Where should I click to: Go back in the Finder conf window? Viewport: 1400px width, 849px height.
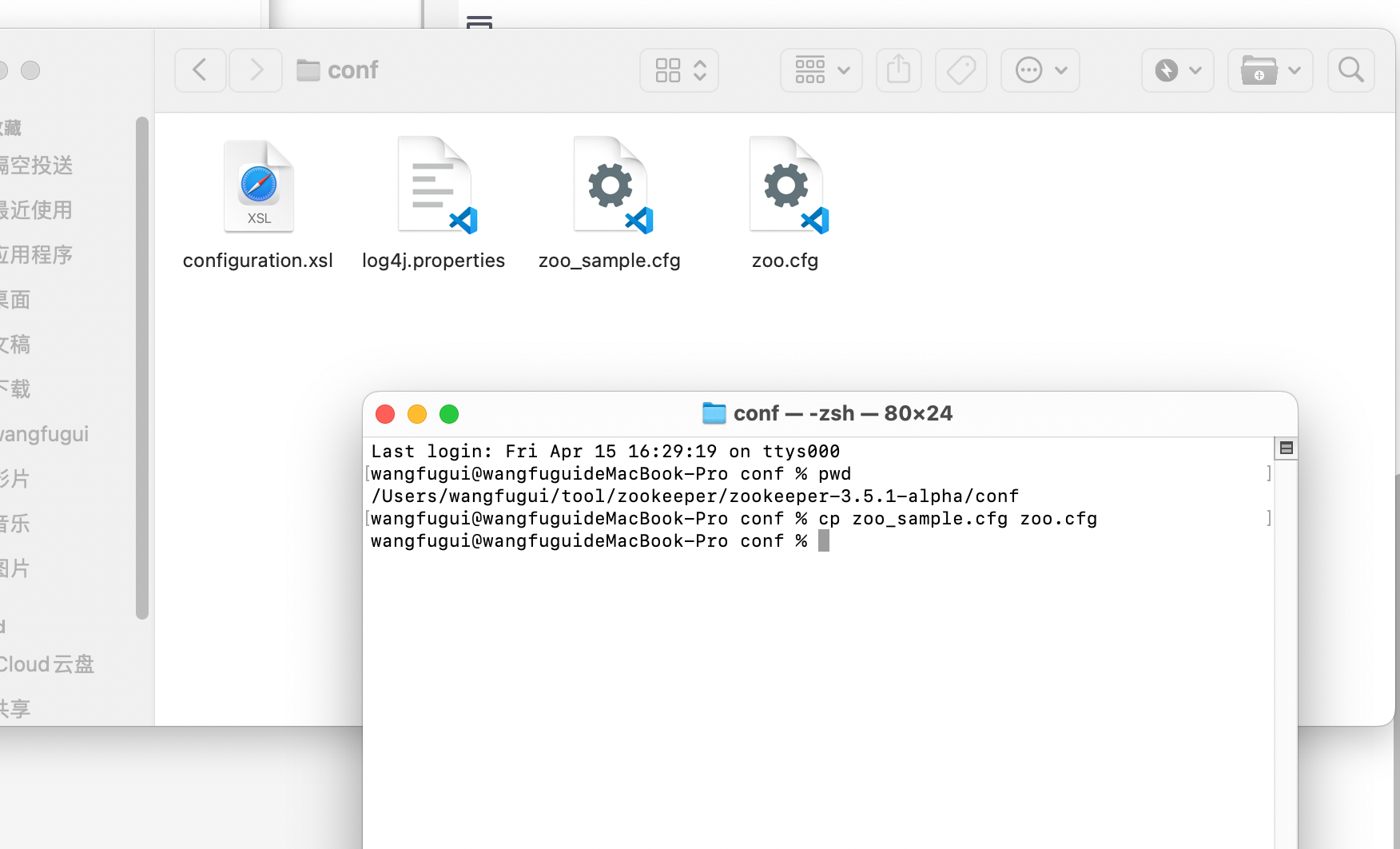tap(200, 70)
